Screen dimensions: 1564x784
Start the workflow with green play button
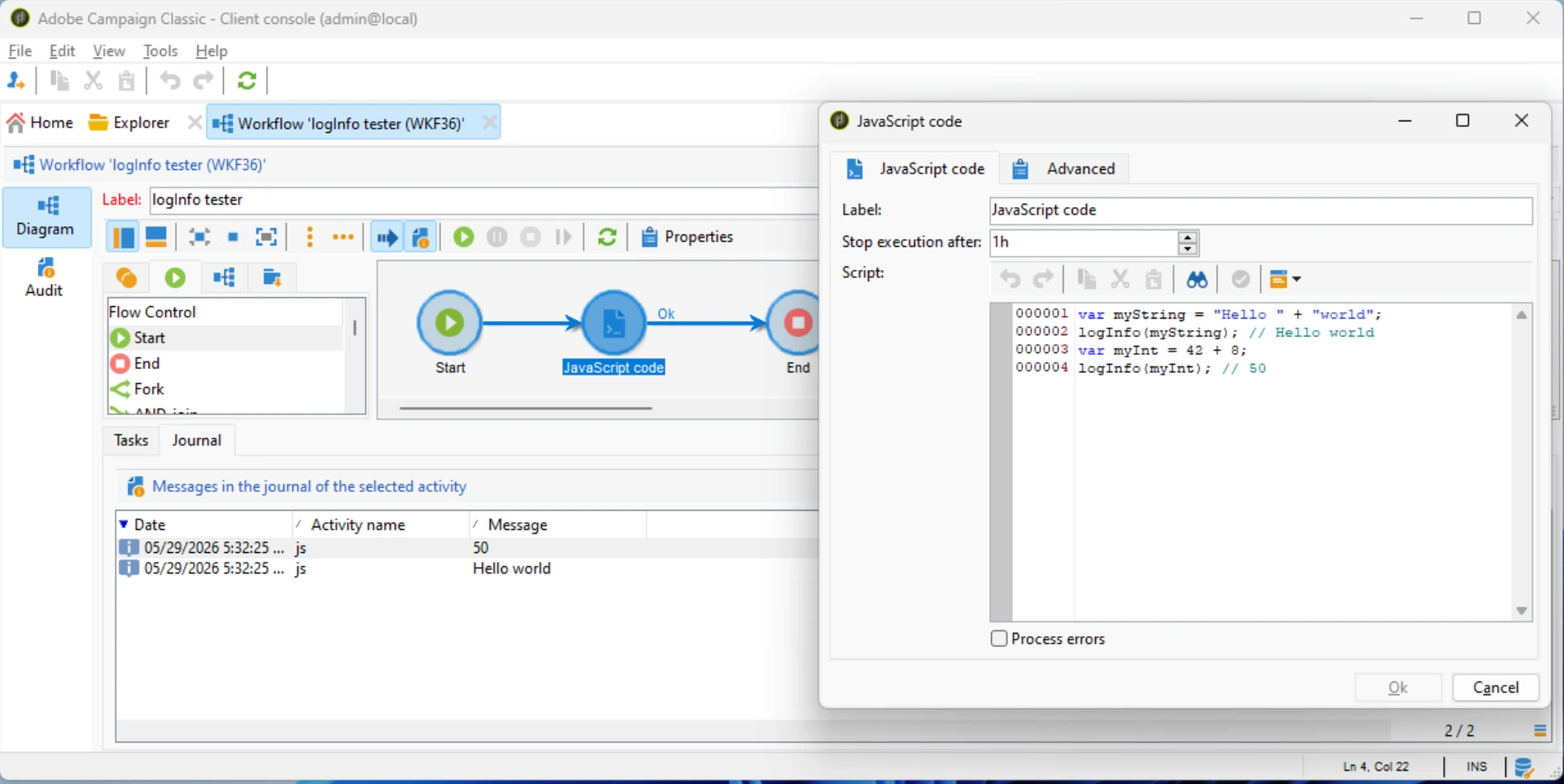464,237
